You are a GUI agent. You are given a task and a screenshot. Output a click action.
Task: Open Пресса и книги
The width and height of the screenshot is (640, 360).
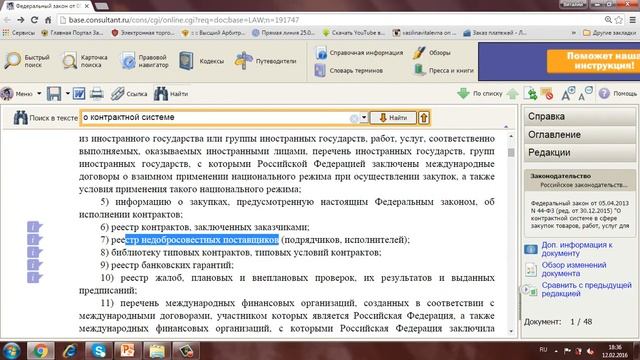(x=444, y=70)
